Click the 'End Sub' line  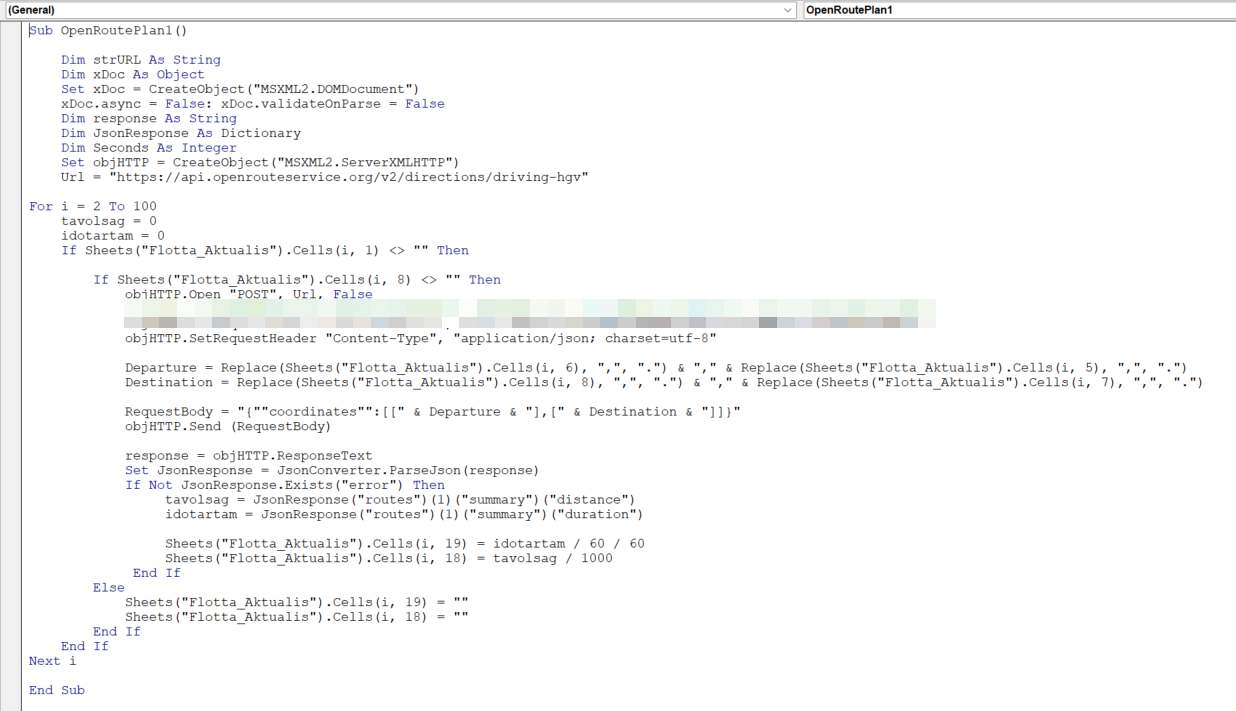[57, 690]
